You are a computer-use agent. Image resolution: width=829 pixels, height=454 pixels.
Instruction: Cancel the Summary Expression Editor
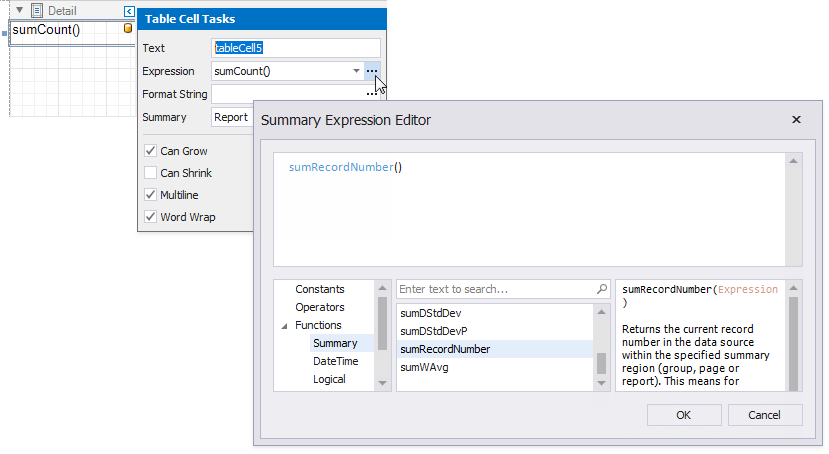coord(765,415)
